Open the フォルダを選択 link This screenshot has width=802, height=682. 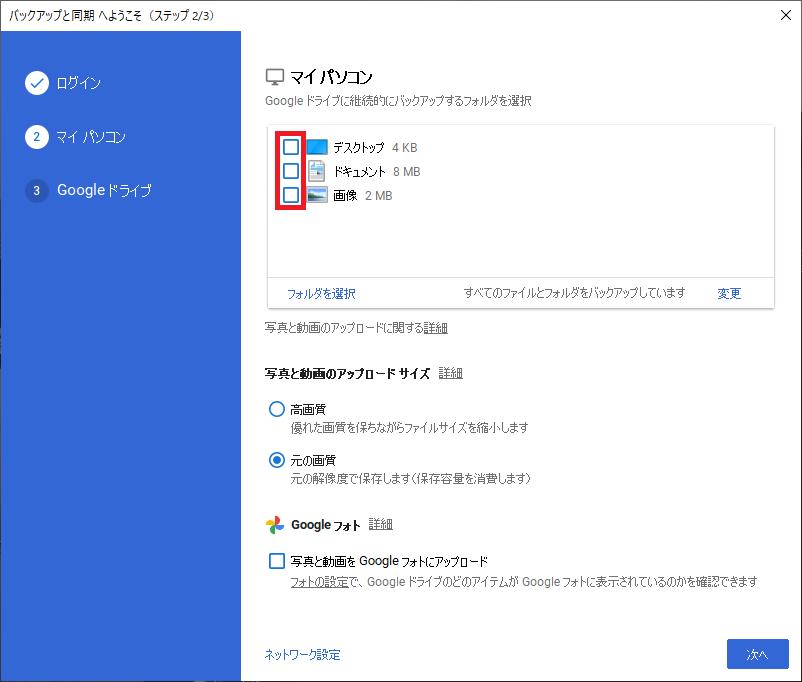click(321, 294)
